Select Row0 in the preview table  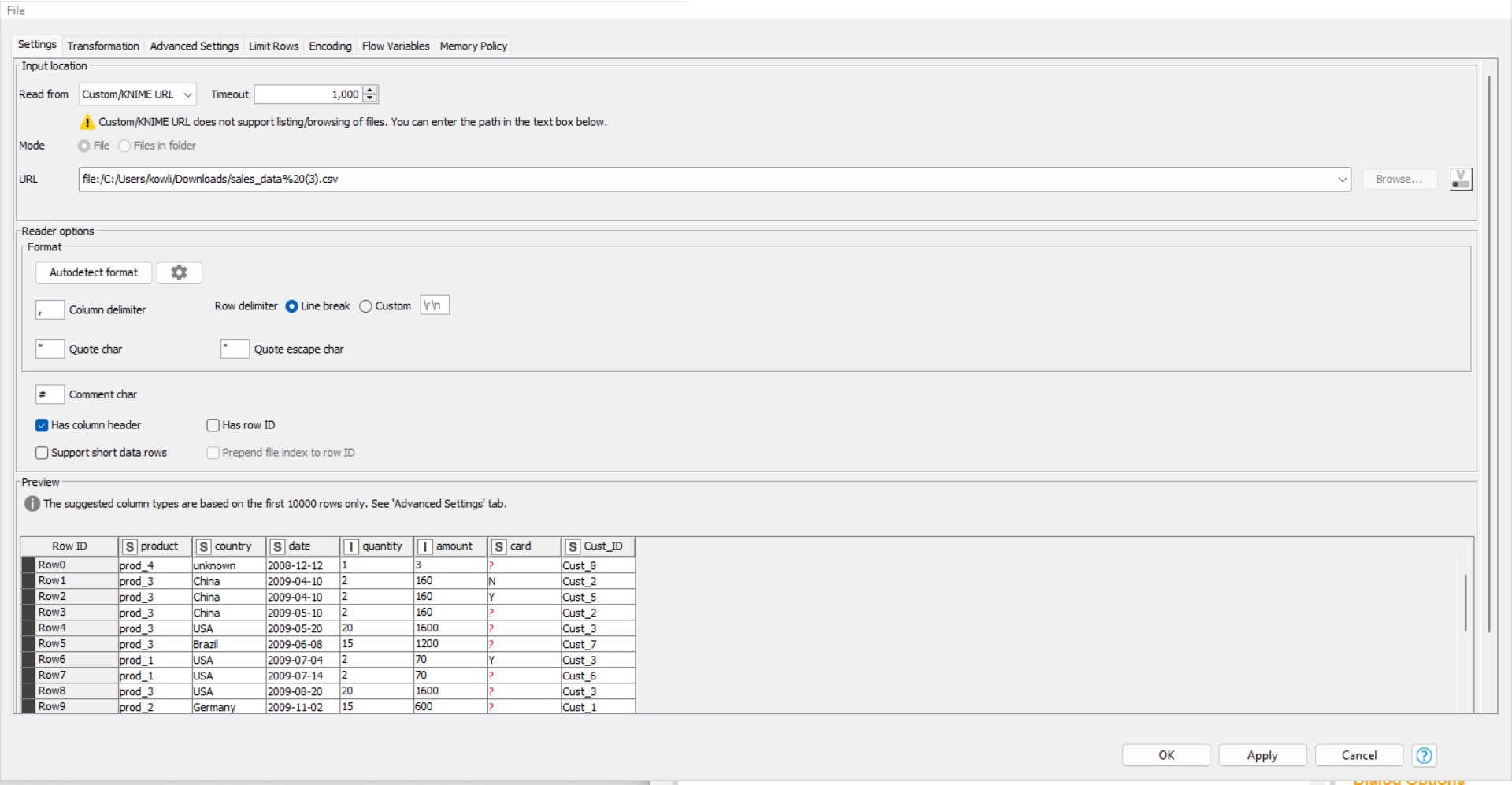click(69, 565)
